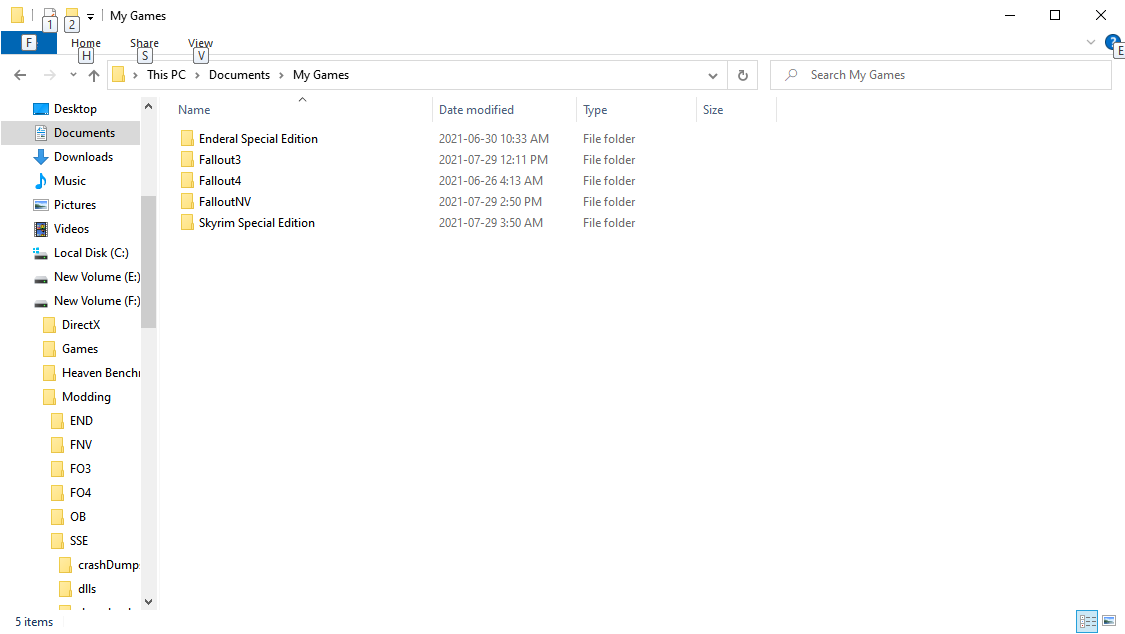Select the FalloutNV folder icon

click(x=187, y=202)
